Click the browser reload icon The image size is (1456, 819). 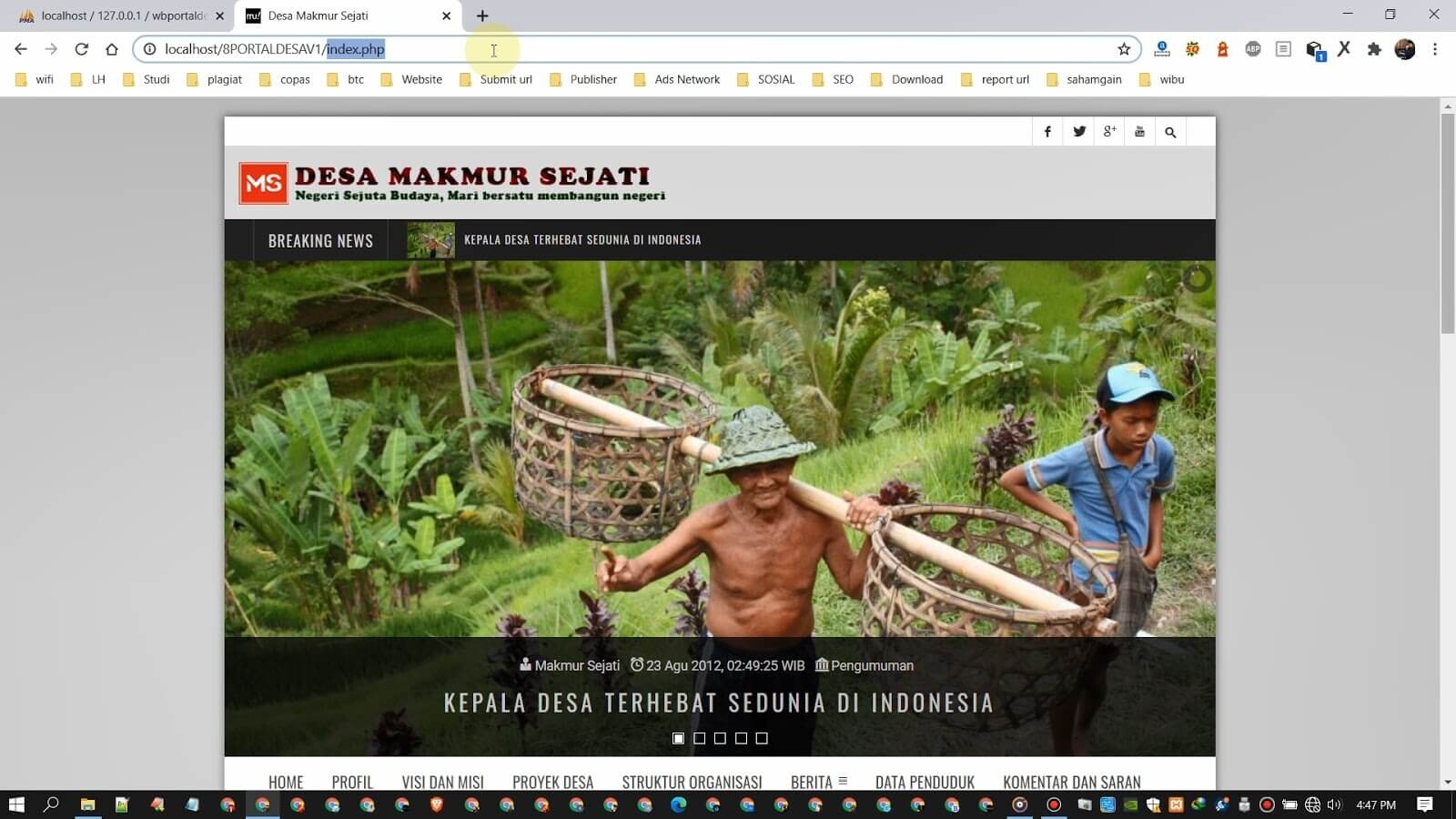[82, 49]
